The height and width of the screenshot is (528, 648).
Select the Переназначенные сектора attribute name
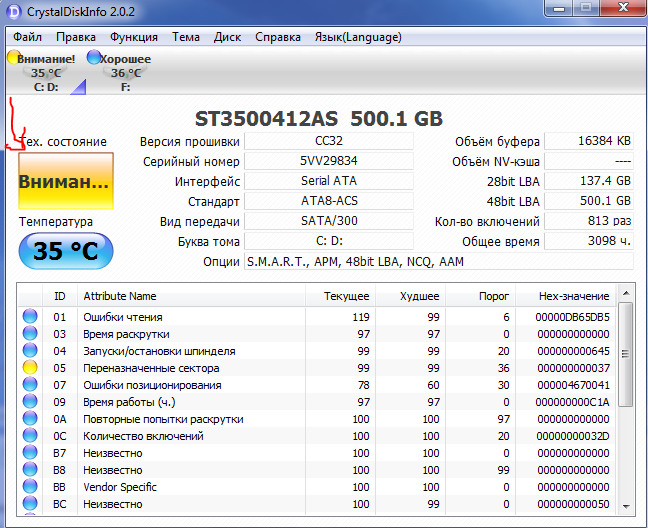[x=151, y=368]
